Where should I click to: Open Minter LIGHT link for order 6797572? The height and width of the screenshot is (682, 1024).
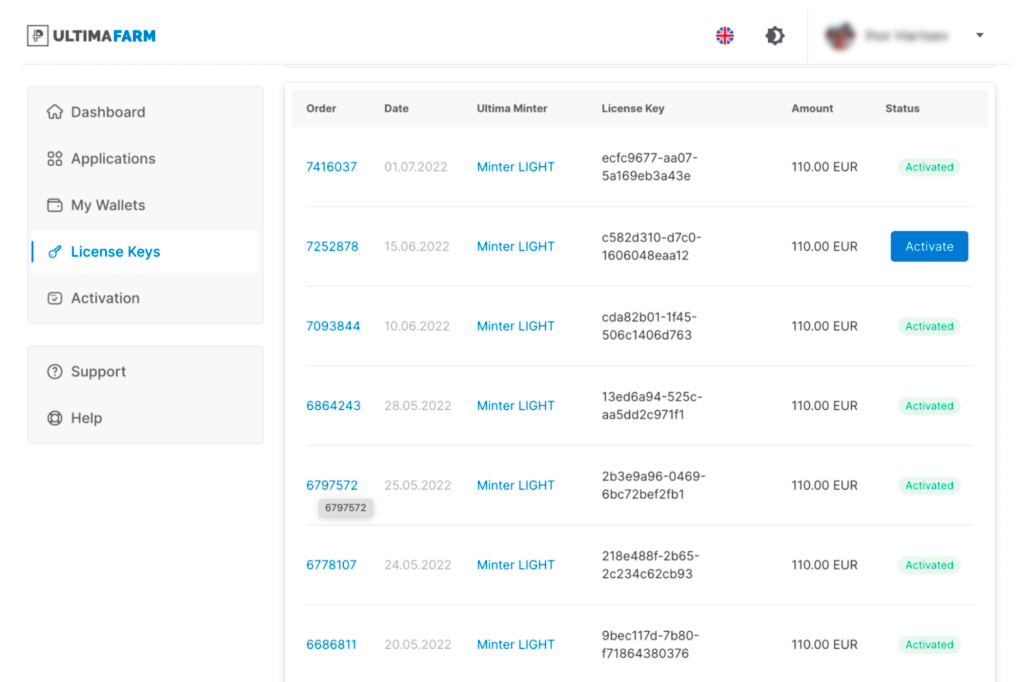[x=515, y=485]
